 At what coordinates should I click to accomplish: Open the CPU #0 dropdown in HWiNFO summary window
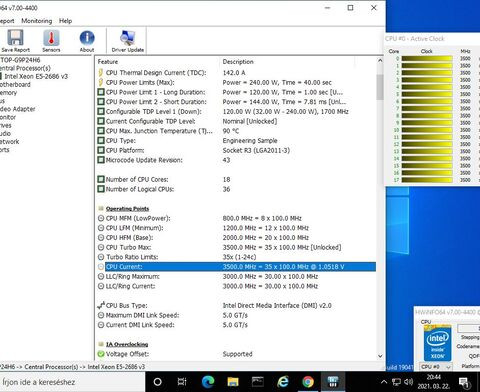[435, 367]
